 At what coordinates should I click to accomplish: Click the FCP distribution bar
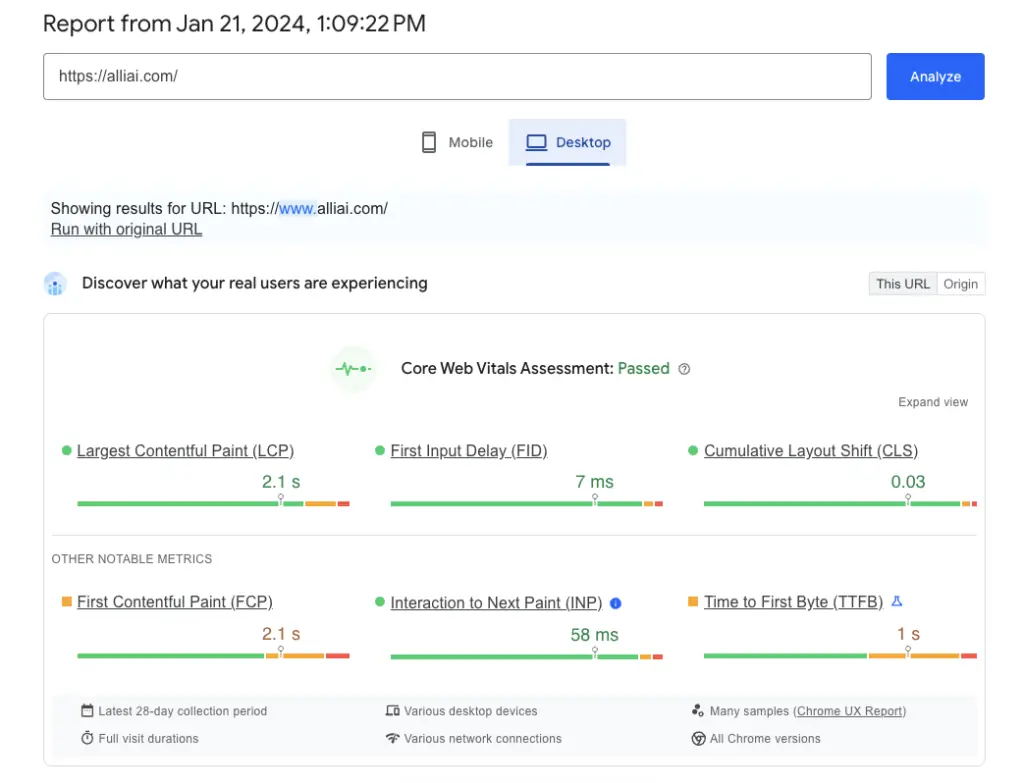click(x=214, y=655)
